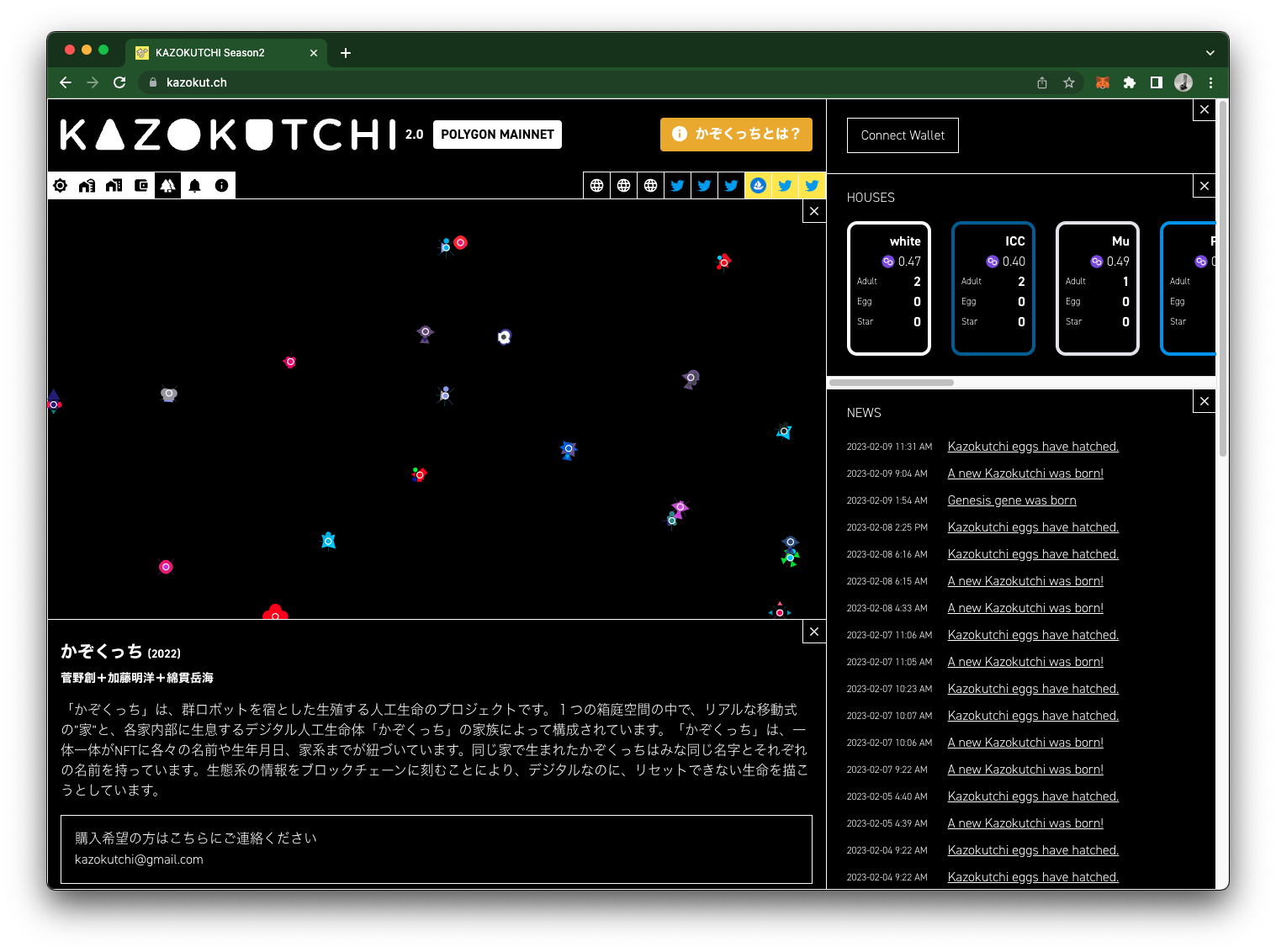Click the multiple houses icon in the toolbar

114,186
